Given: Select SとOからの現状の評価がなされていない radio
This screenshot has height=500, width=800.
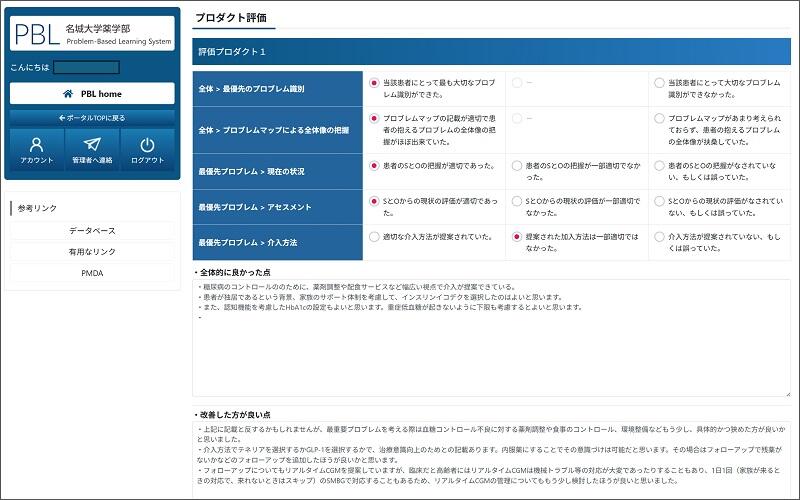Looking at the screenshot, I should pos(659,201).
